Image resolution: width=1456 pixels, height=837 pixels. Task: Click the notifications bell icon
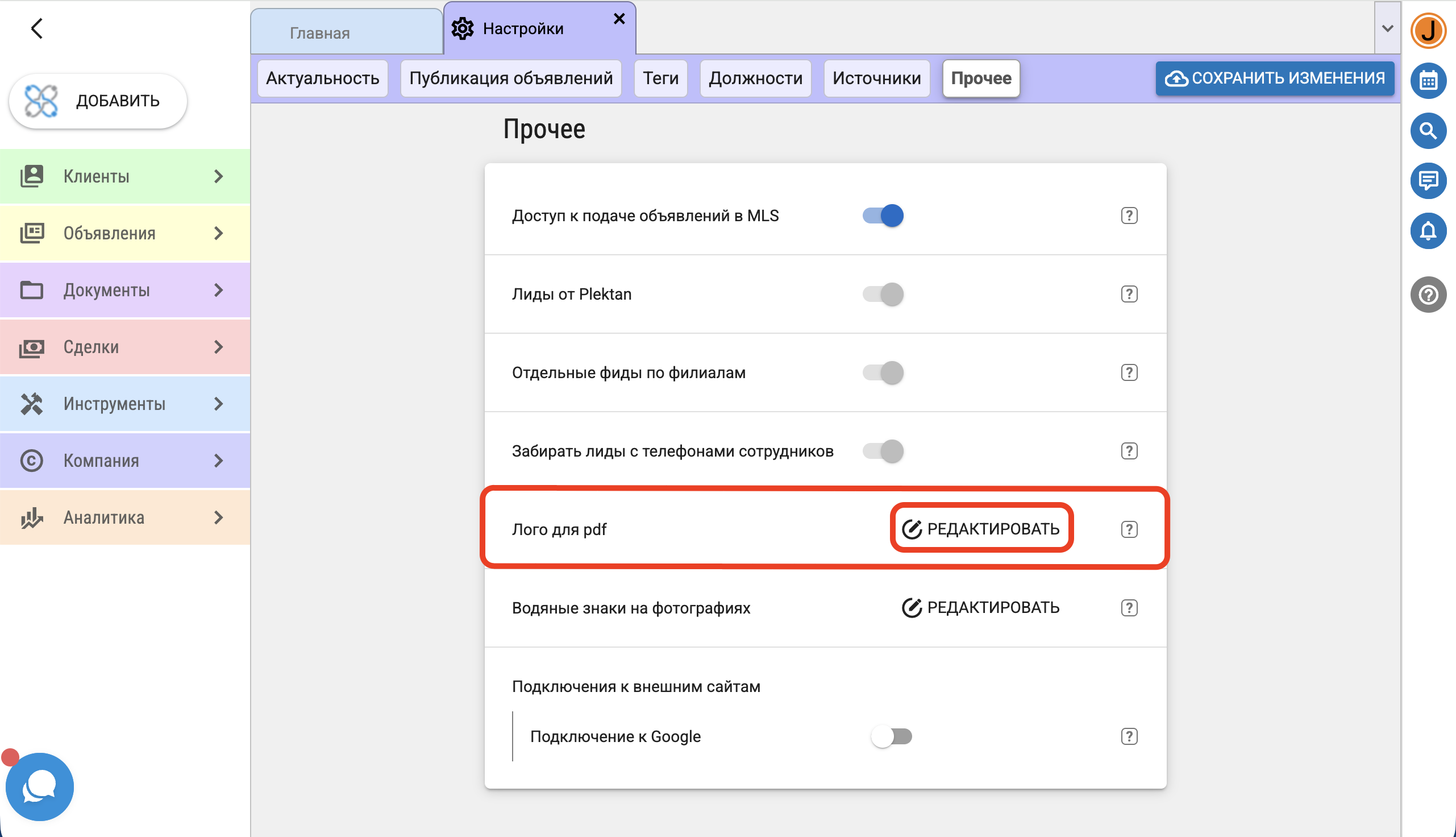[1428, 230]
